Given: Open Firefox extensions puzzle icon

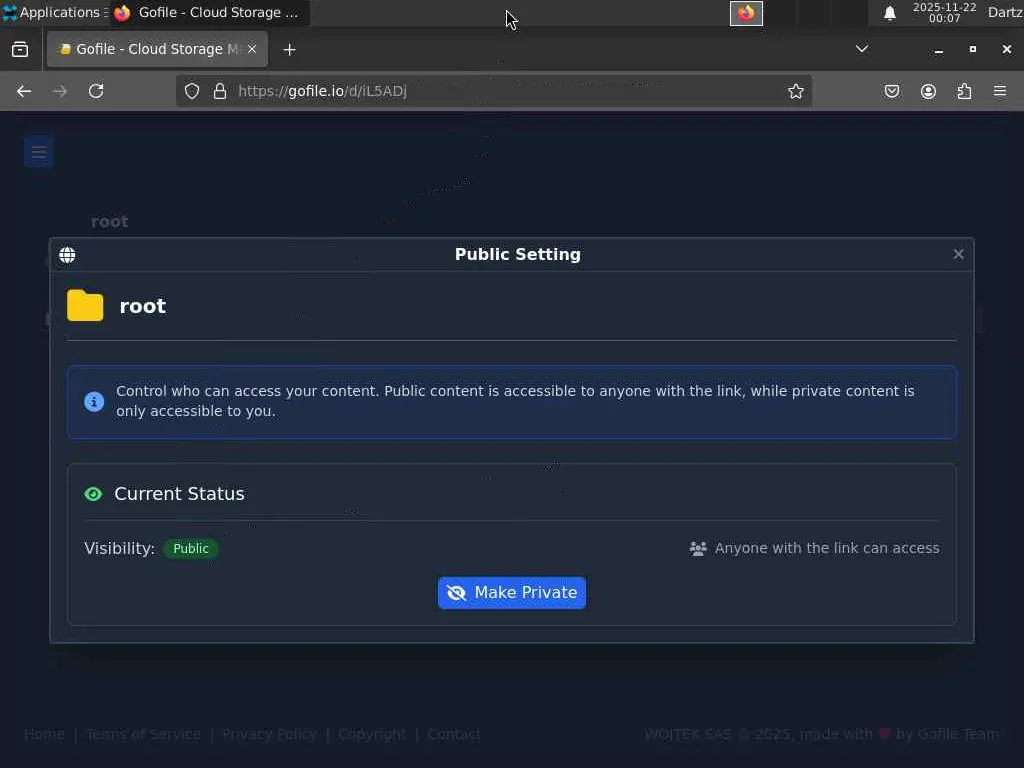Looking at the screenshot, I should (x=964, y=91).
